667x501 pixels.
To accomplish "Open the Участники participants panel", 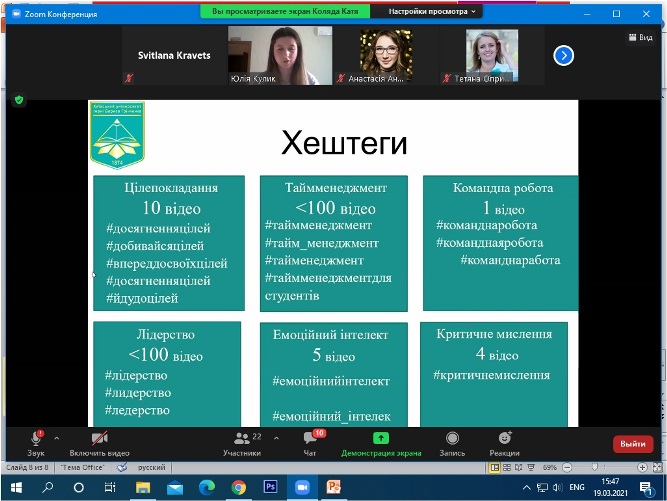I will tap(242, 444).
